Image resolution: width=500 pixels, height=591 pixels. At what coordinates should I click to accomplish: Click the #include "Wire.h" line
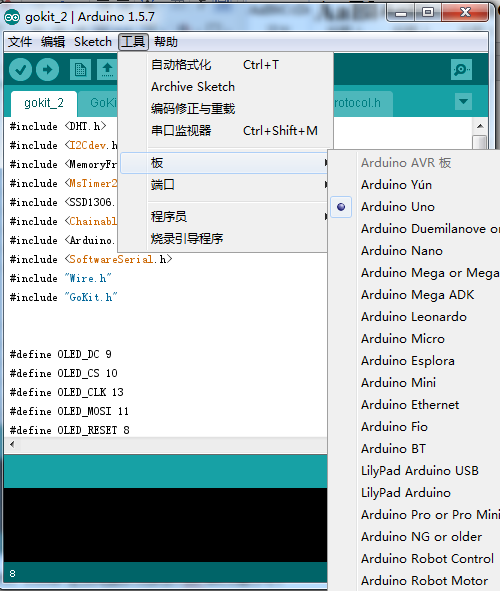coord(60,279)
